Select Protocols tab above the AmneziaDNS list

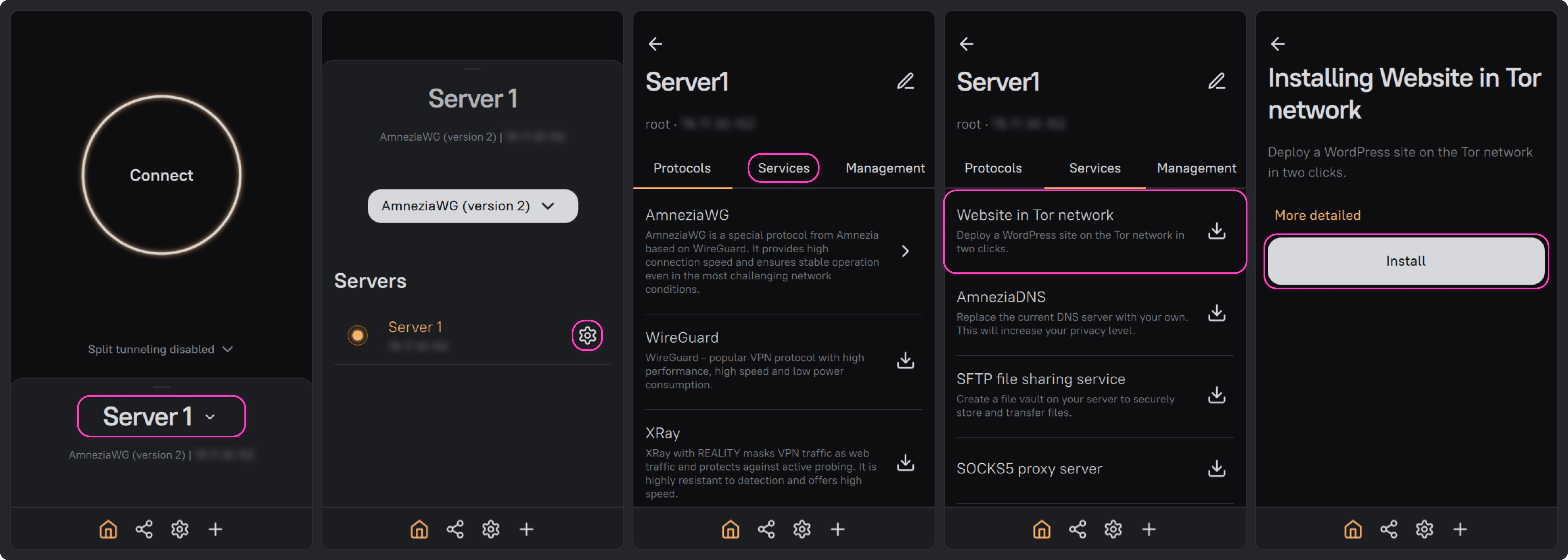coord(993,168)
